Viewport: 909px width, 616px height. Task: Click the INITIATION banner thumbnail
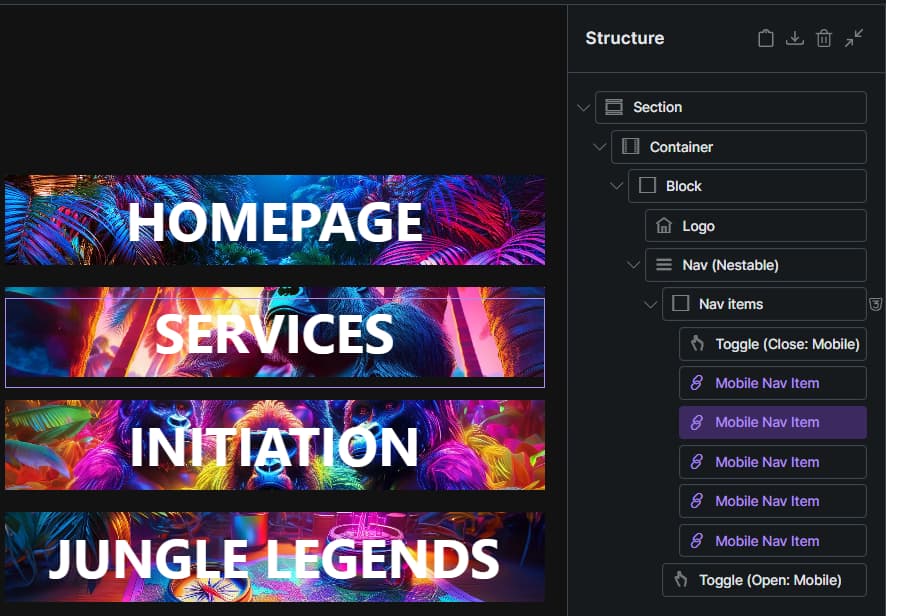click(x=275, y=445)
